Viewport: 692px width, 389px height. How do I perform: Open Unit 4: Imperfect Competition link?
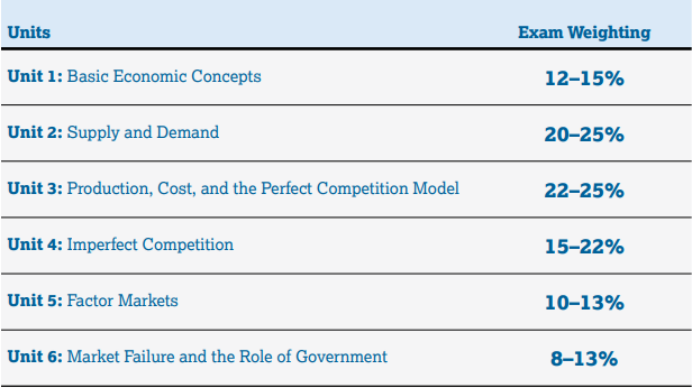pos(120,245)
